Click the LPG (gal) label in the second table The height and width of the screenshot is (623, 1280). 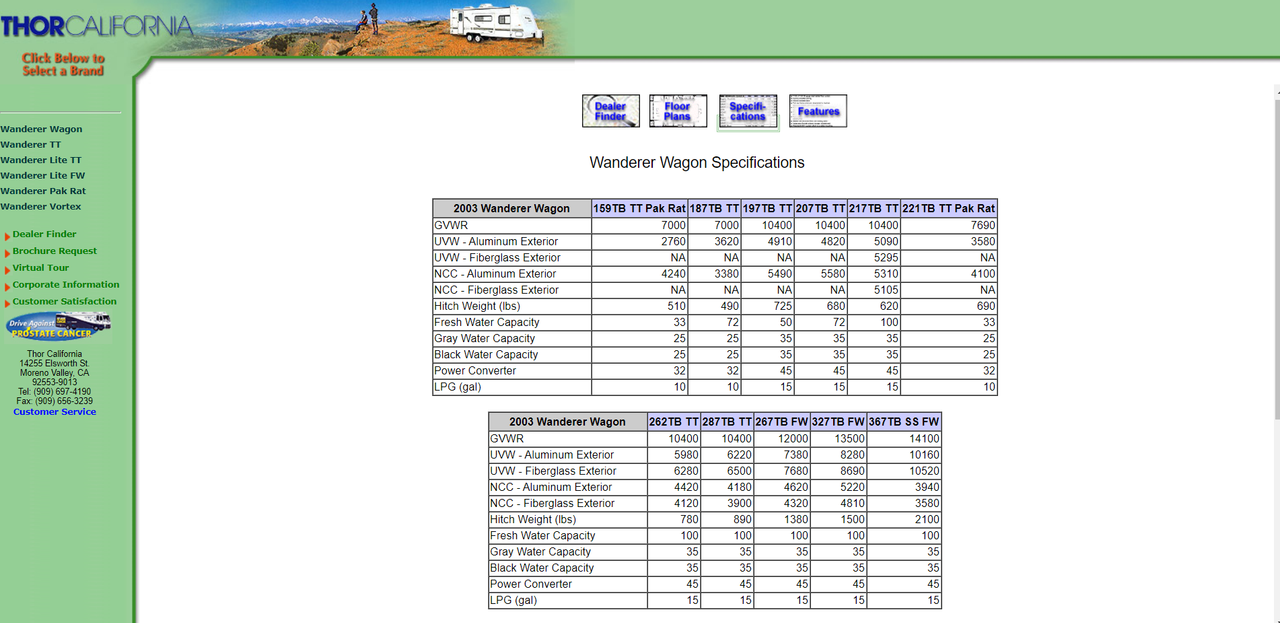tap(513, 600)
